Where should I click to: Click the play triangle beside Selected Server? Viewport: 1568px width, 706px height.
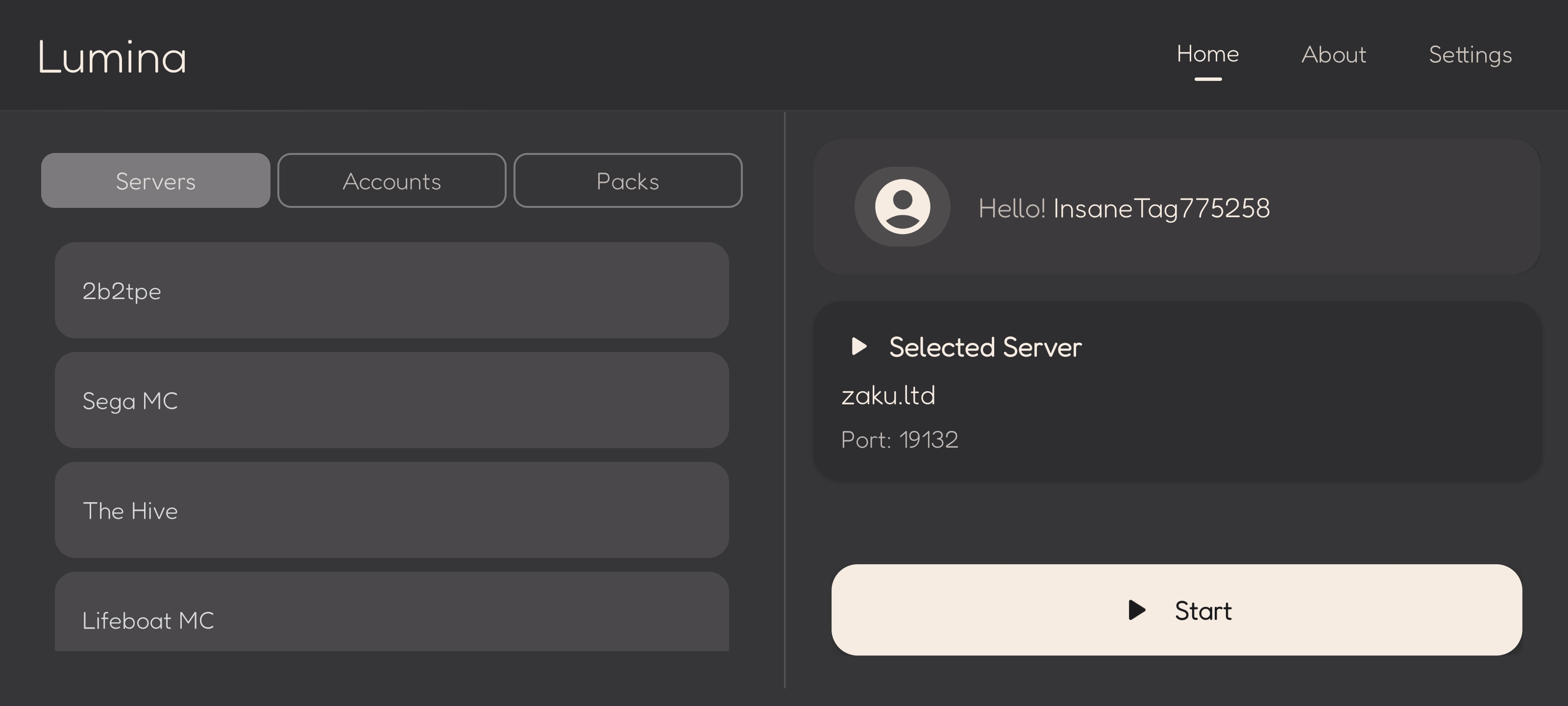(x=859, y=347)
